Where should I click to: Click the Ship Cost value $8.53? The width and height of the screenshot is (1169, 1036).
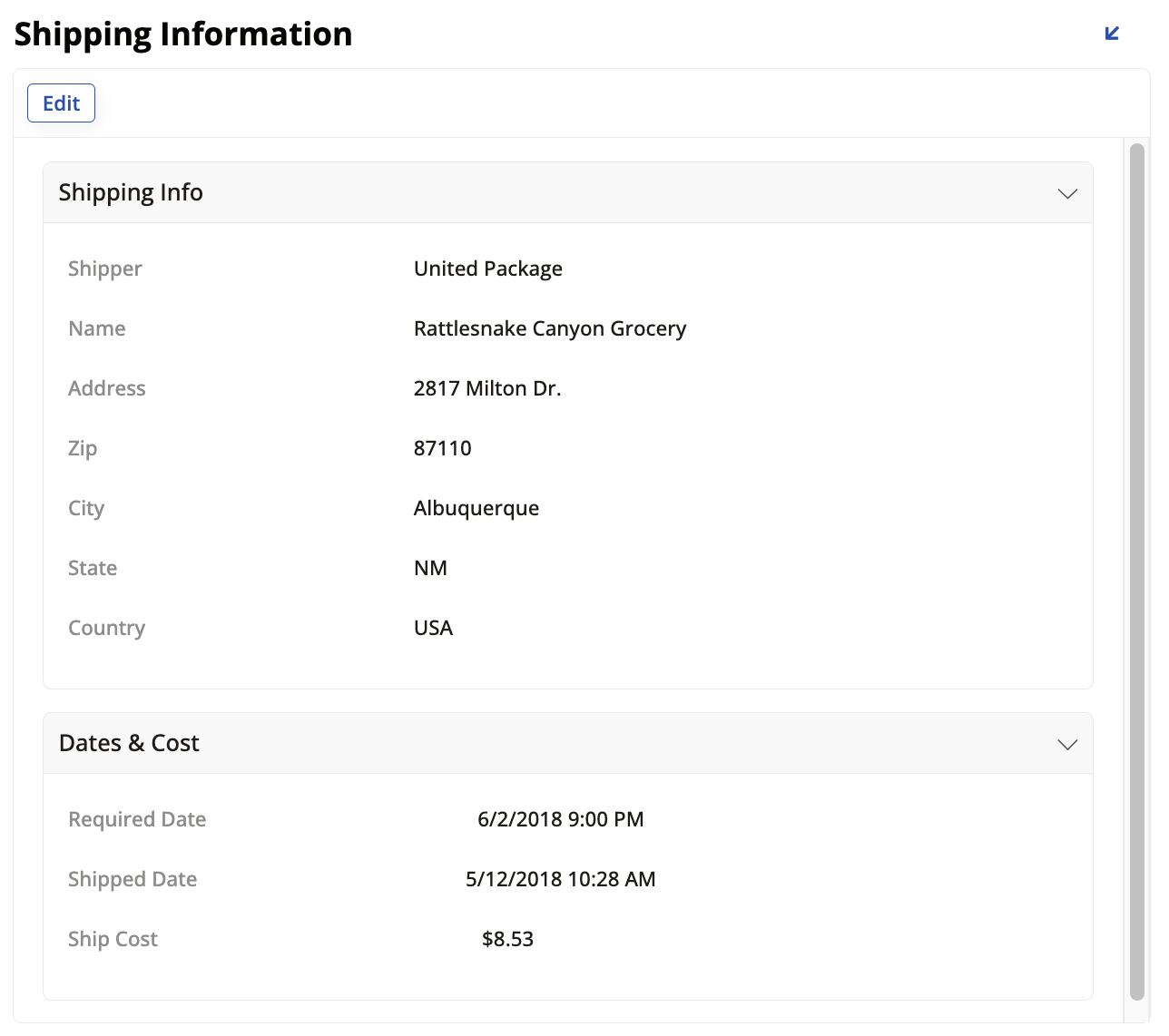click(507, 939)
